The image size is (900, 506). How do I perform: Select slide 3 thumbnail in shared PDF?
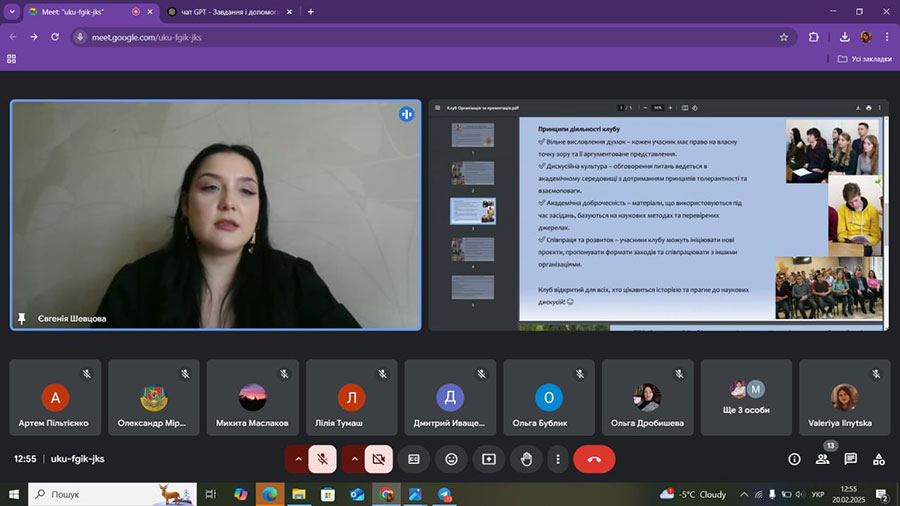coord(473,211)
